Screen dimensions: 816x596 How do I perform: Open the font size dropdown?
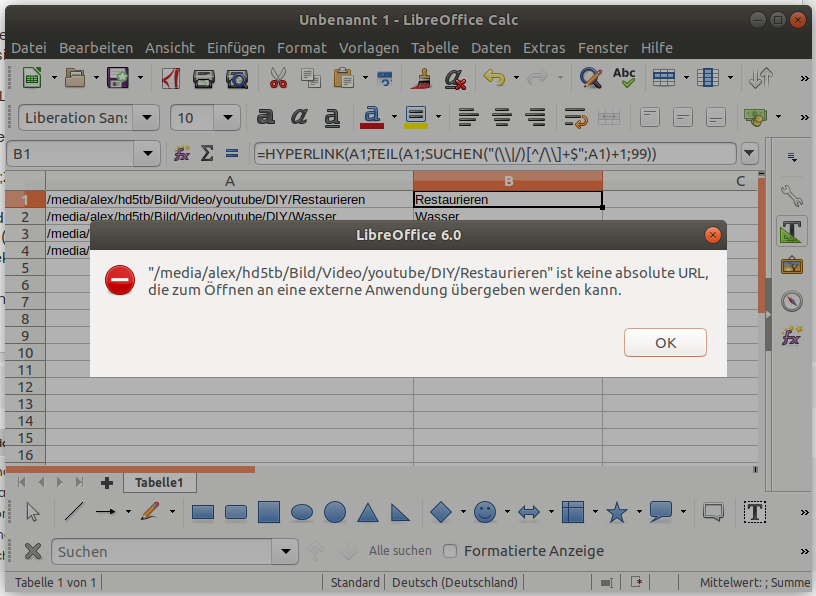[227, 118]
